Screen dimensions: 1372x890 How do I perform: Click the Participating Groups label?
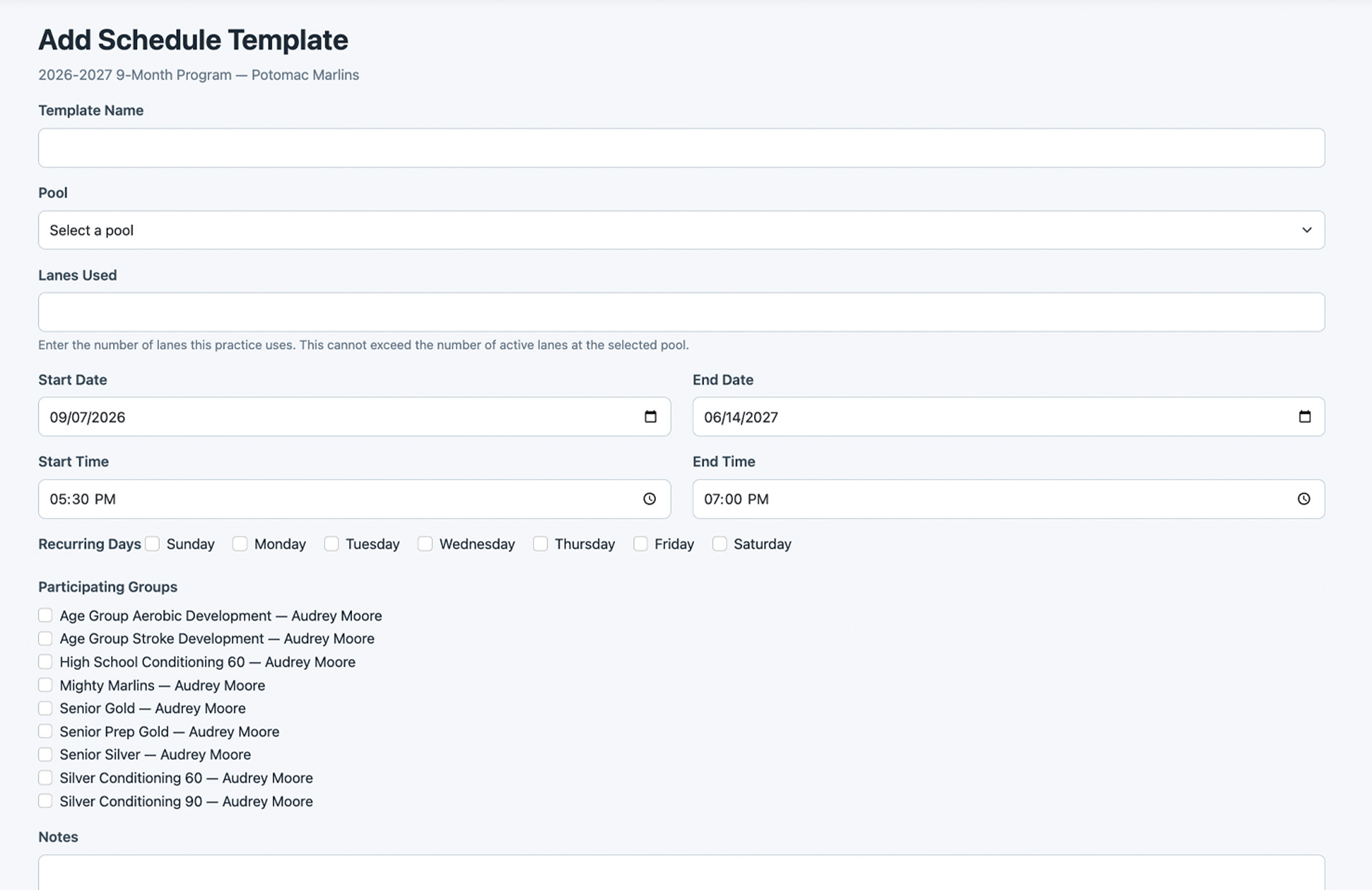pyautogui.click(x=108, y=587)
